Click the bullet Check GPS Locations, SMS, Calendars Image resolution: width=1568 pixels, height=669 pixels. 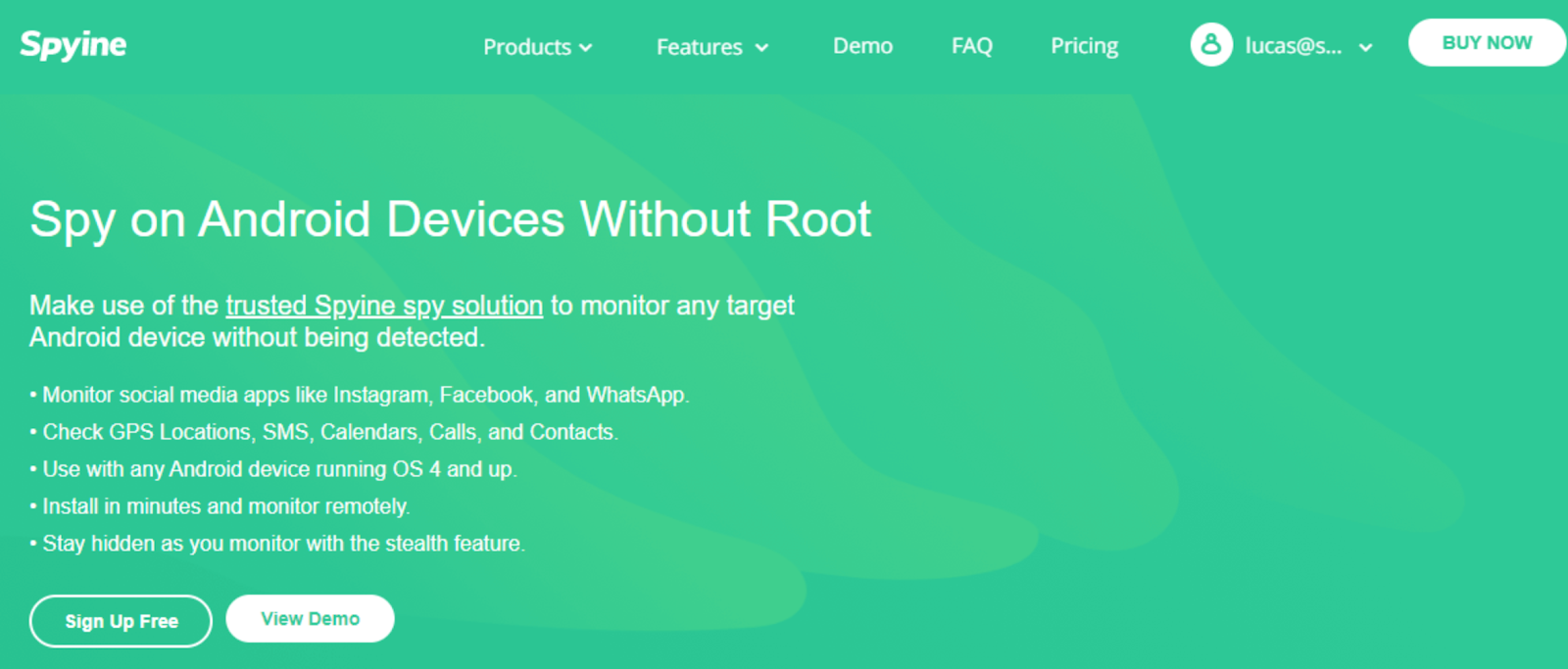[x=324, y=432]
